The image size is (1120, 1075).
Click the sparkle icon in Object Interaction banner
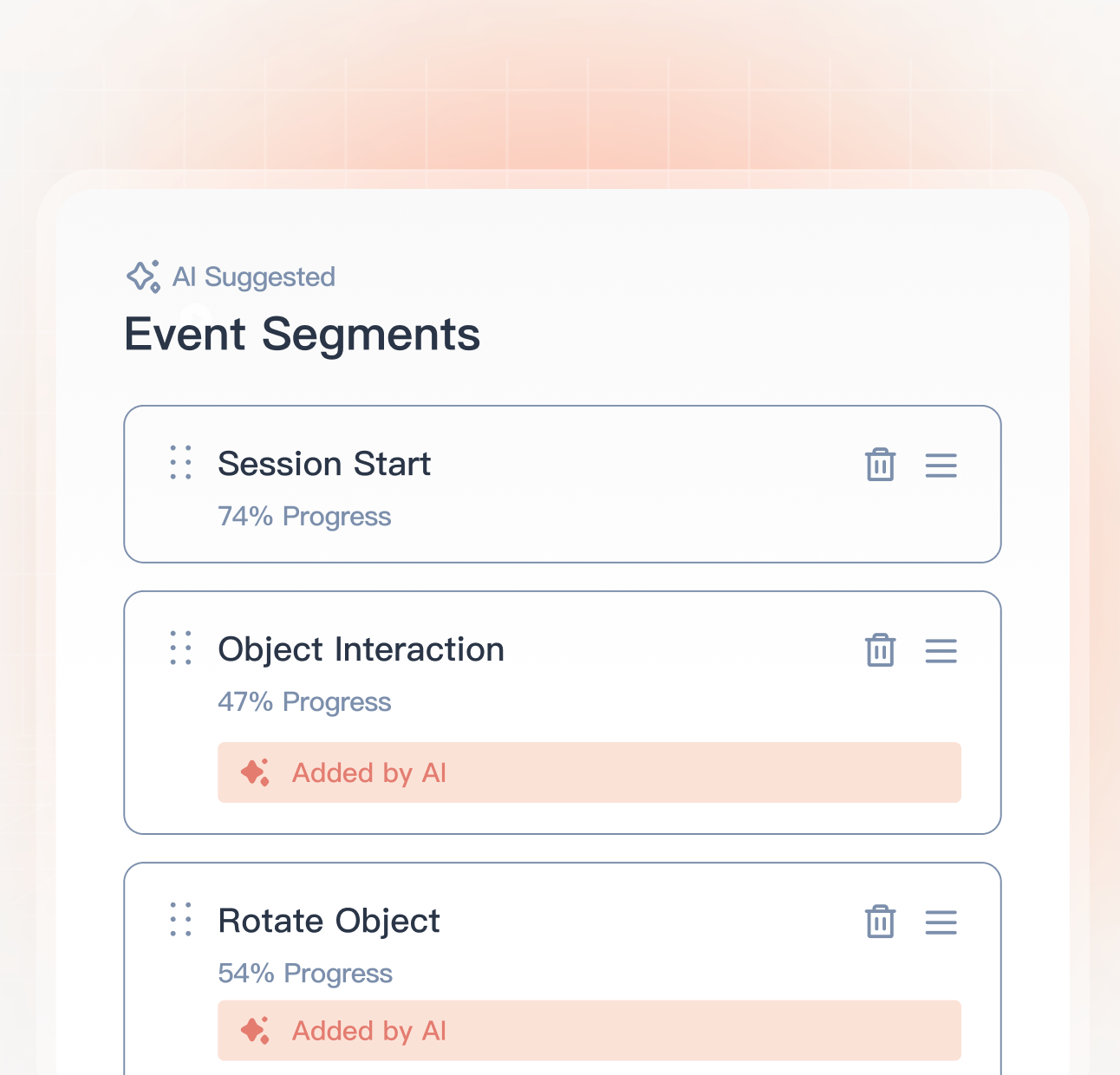coord(255,772)
